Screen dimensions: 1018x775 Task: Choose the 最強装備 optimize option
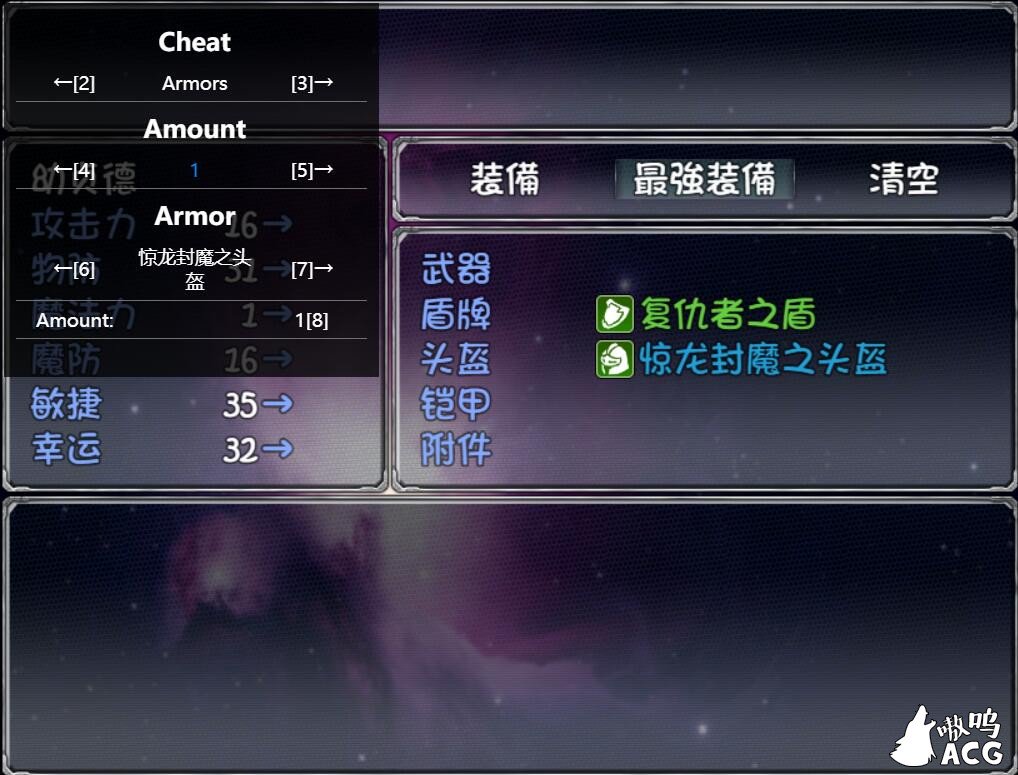[x=704, y=179]
